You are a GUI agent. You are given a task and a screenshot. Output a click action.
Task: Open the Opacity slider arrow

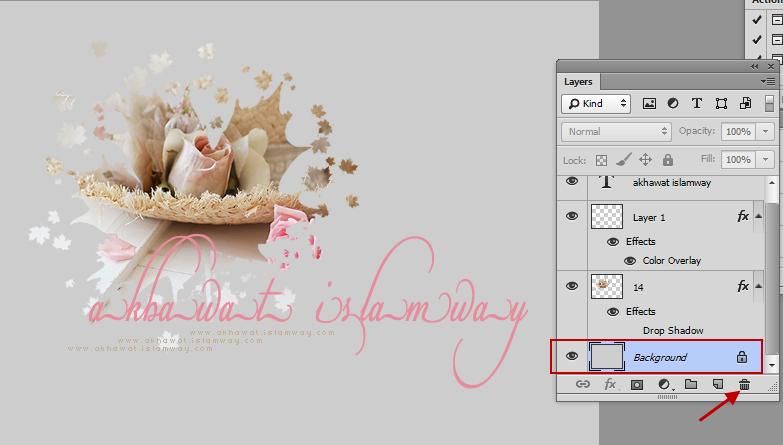(x=765, y=132)
